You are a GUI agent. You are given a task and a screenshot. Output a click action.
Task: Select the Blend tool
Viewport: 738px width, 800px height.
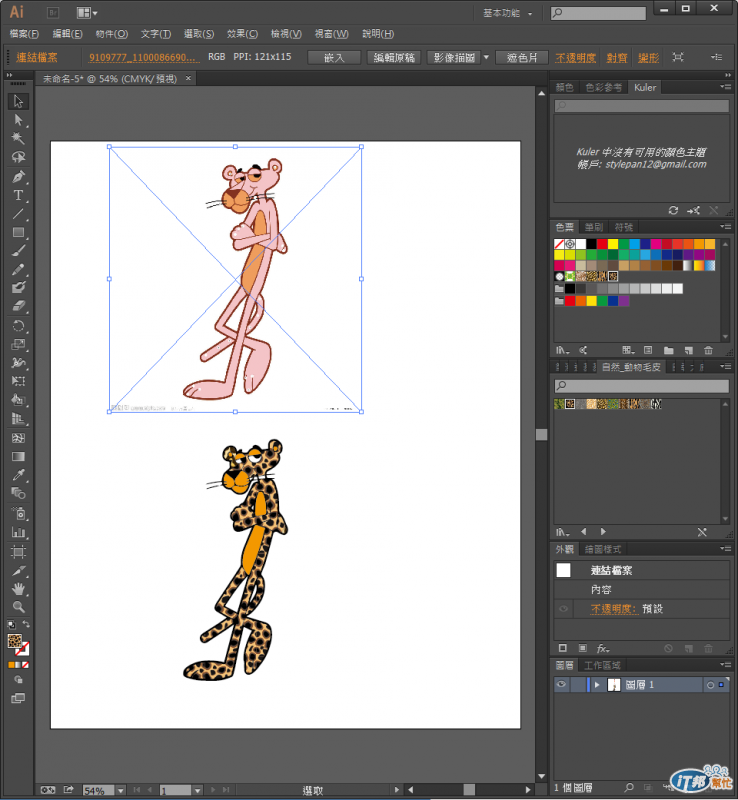point(18,493)
